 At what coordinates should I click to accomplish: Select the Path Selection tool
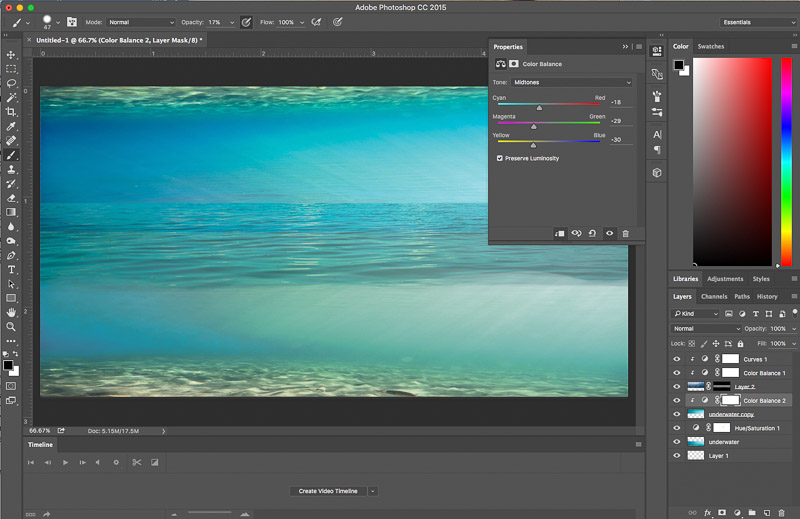[11, 284]
